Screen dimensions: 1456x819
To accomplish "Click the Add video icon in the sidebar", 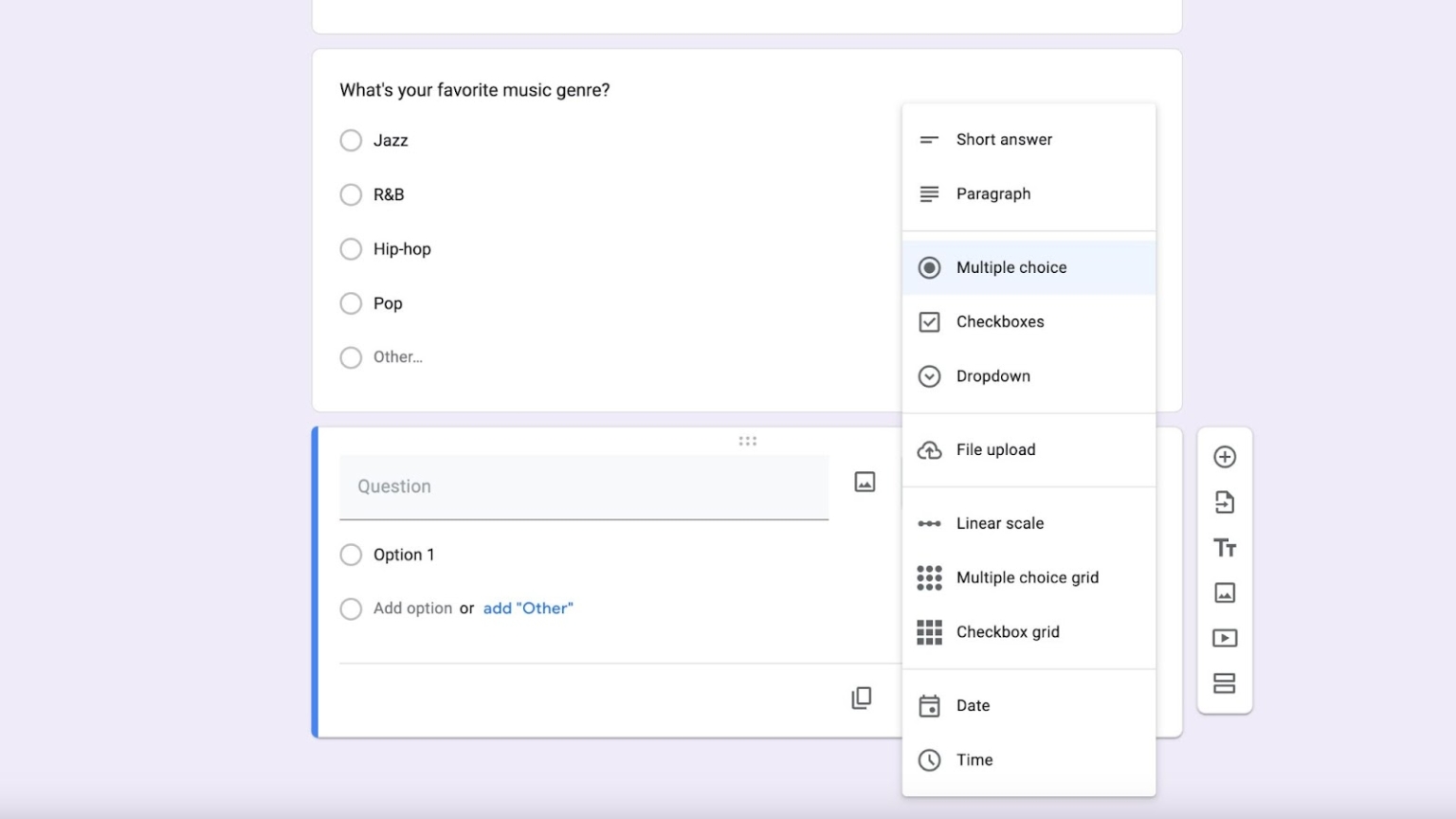I will 1225,637.
